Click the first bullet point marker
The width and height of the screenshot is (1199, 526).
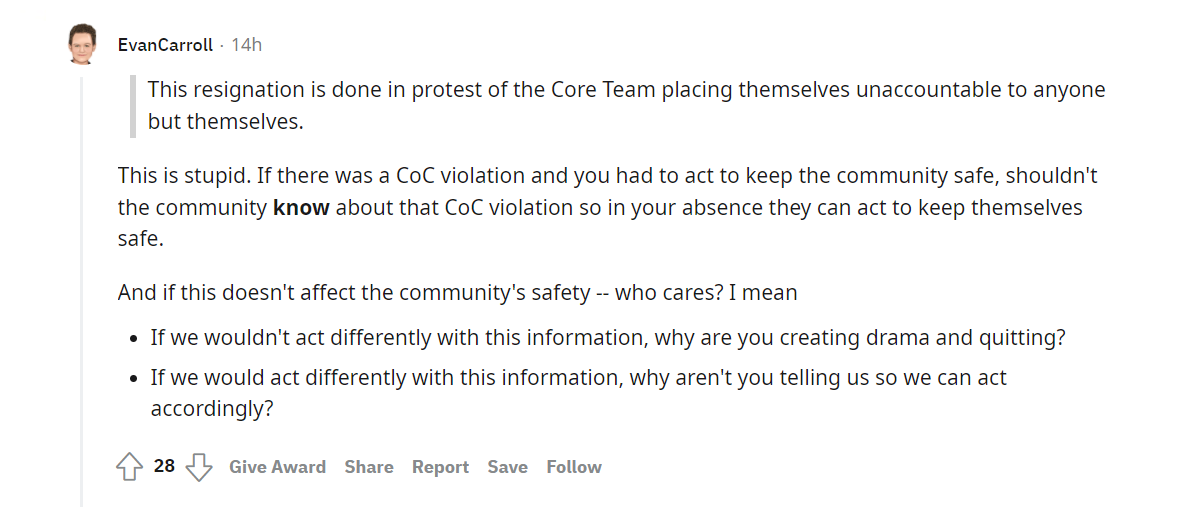135,339
